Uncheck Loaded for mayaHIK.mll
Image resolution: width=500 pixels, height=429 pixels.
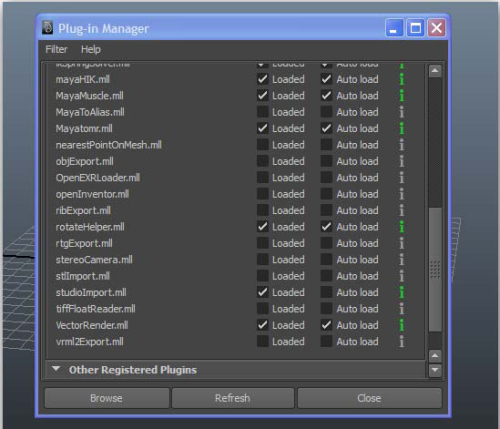[263, 79]
